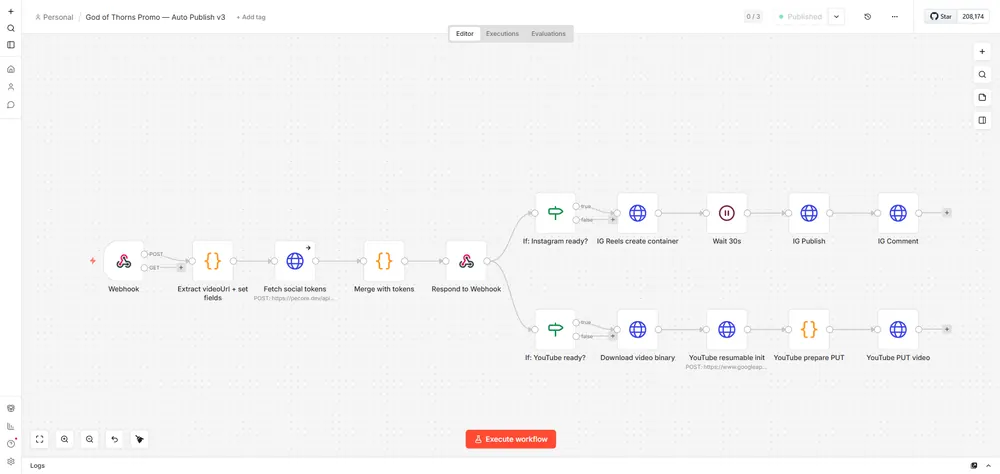This screenshot has width=1000, height=474.
Task: Select the YouTube prepare PUT node
Action: click(809, 329)
